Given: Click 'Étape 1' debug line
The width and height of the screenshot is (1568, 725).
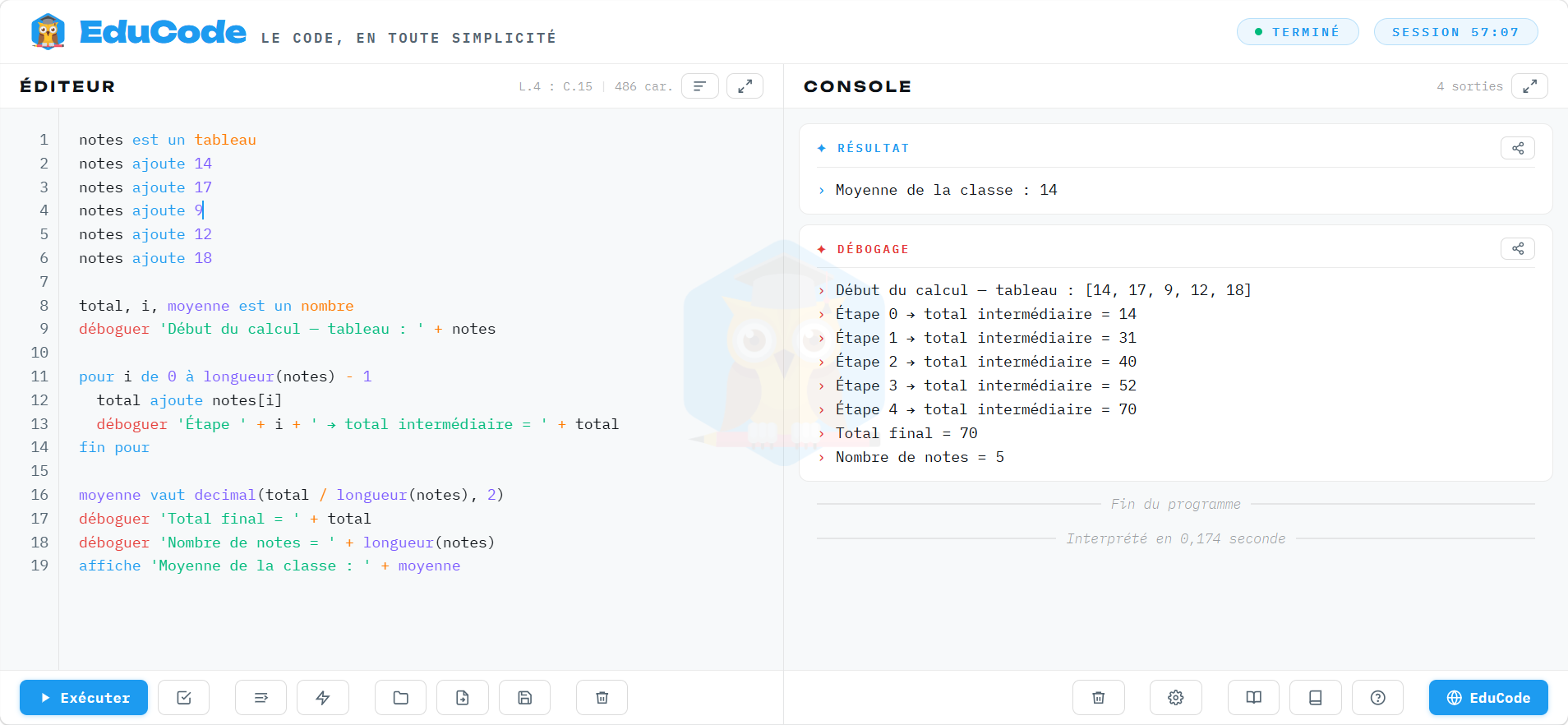Looking at the screenshot, I should [985, 338].
